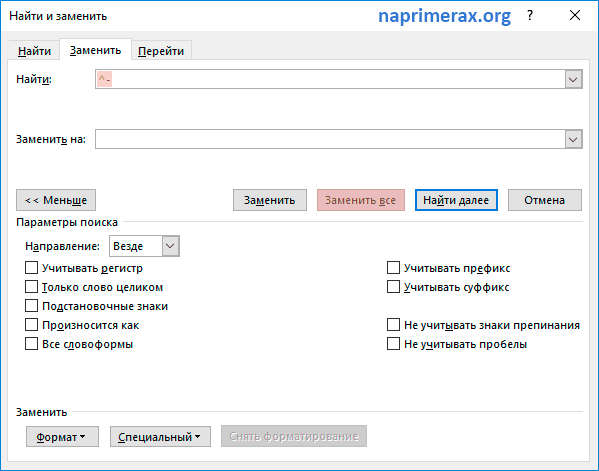Expand the Направление Везде dropdown
Viewport: 599px width, 471px height.
(x=170, y=246)
